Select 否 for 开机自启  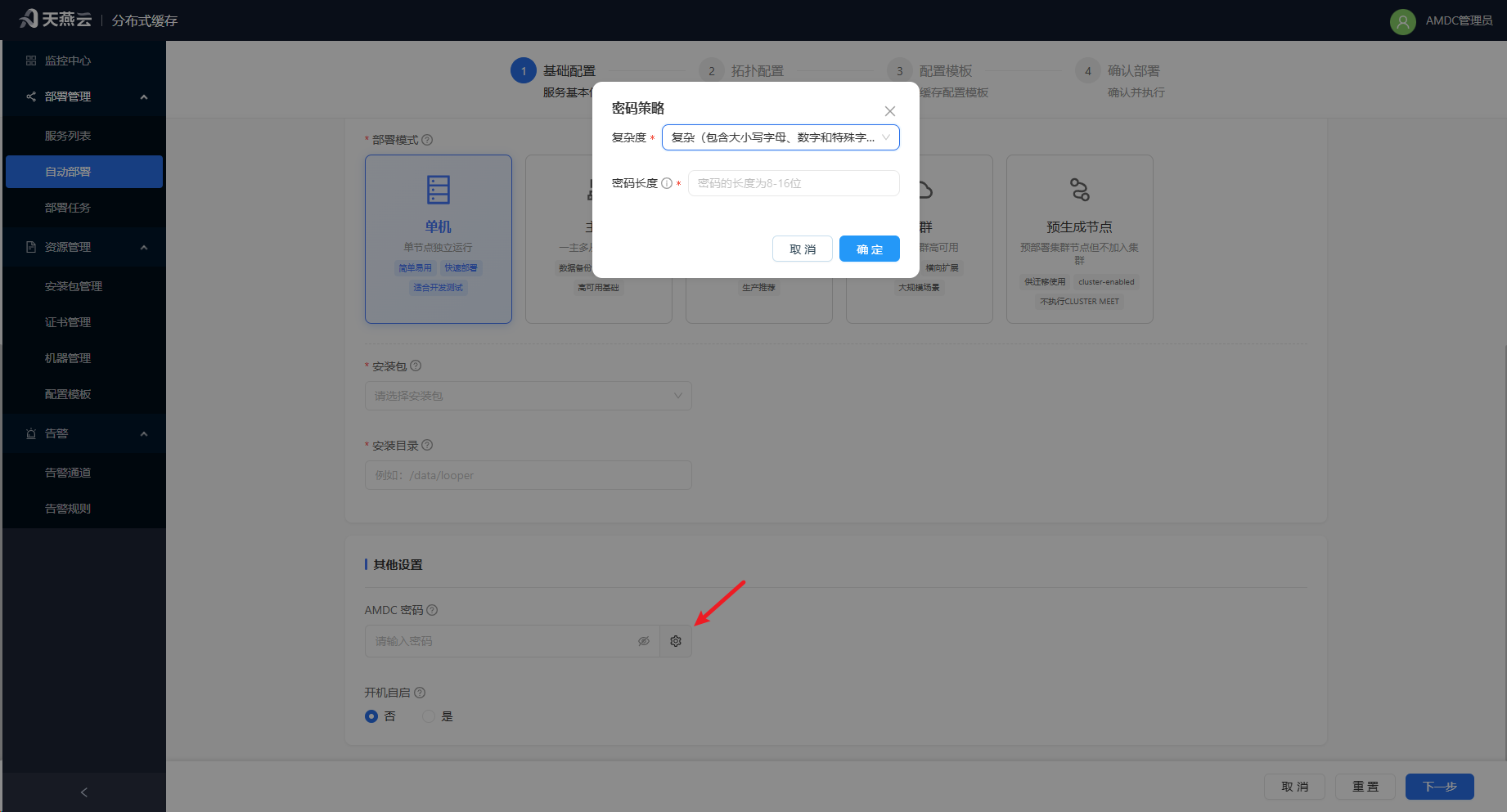(x=371, y=716)
